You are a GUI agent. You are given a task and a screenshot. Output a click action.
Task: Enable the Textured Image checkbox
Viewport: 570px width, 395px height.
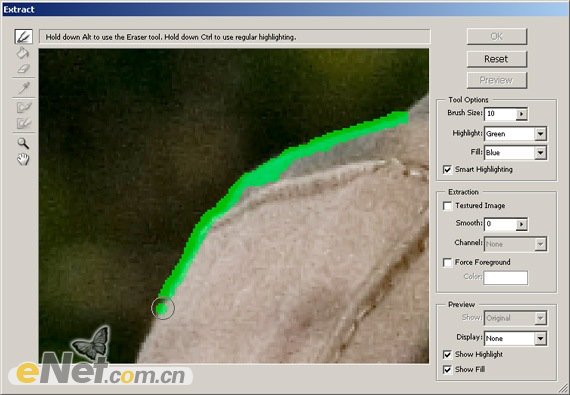[447, 206]
